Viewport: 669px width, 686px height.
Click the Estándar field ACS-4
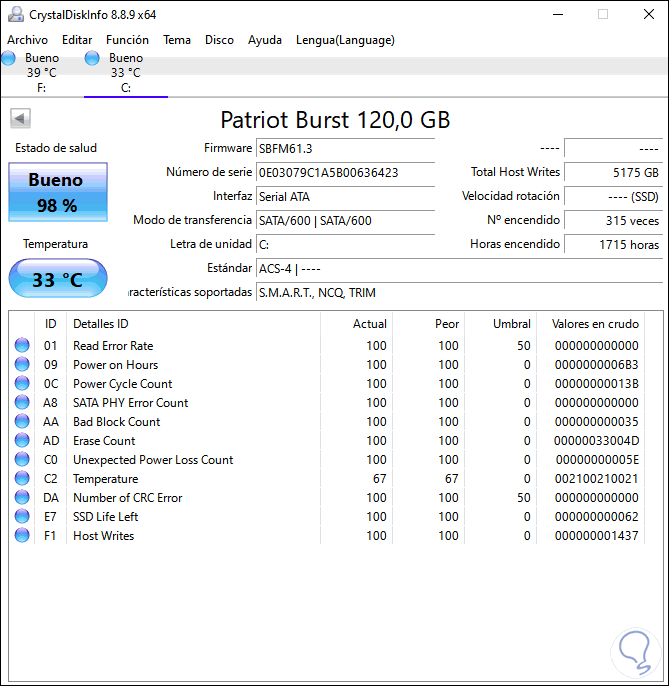coord(459,268)
